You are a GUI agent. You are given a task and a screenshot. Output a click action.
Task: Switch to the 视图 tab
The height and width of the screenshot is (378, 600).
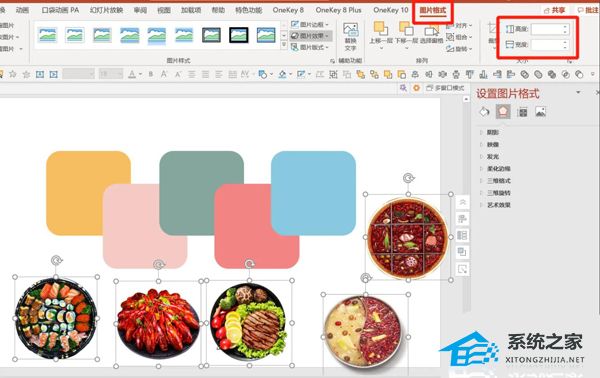coord(164,10)
